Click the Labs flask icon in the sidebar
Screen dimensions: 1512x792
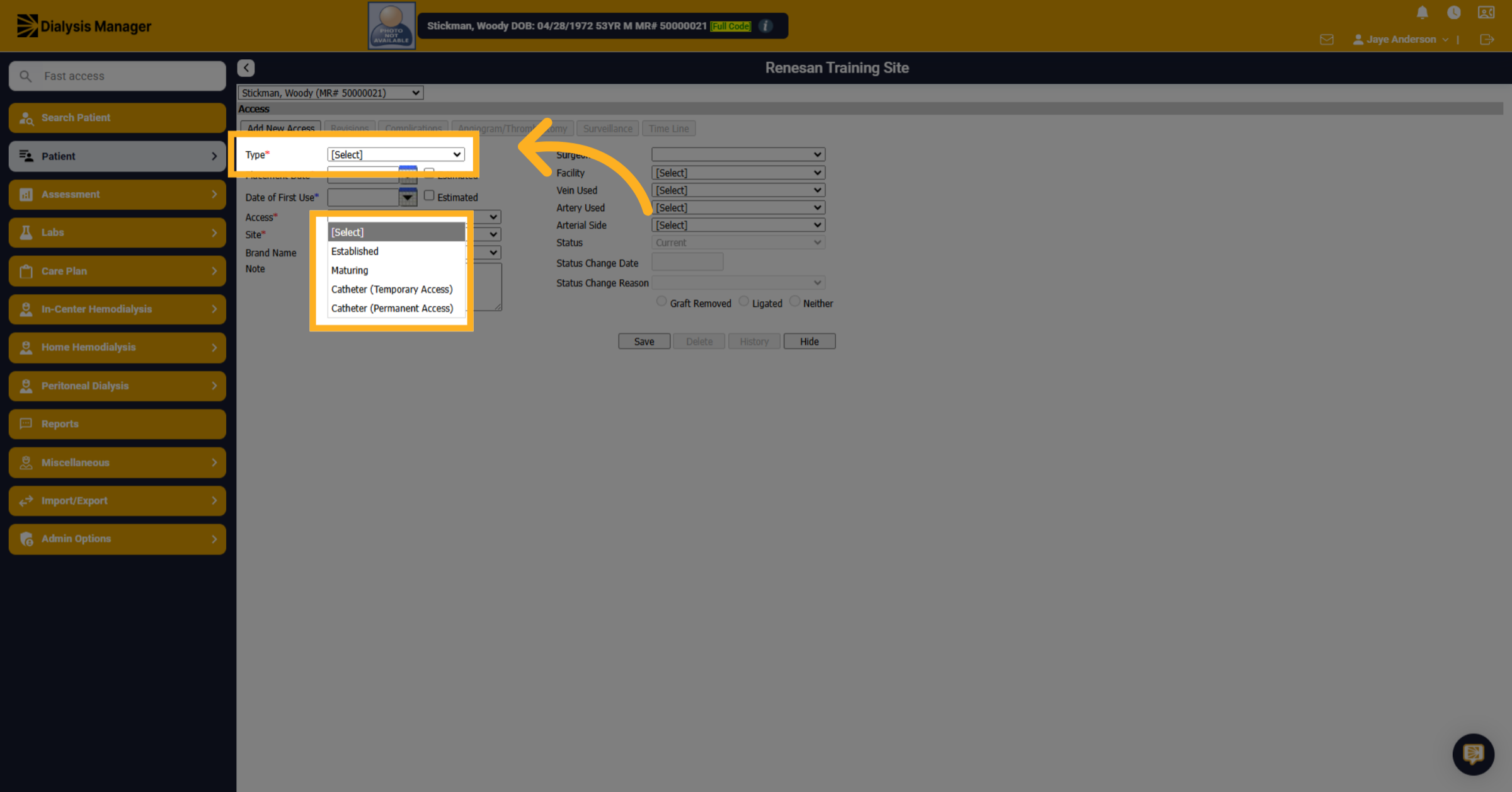(26, 232)
